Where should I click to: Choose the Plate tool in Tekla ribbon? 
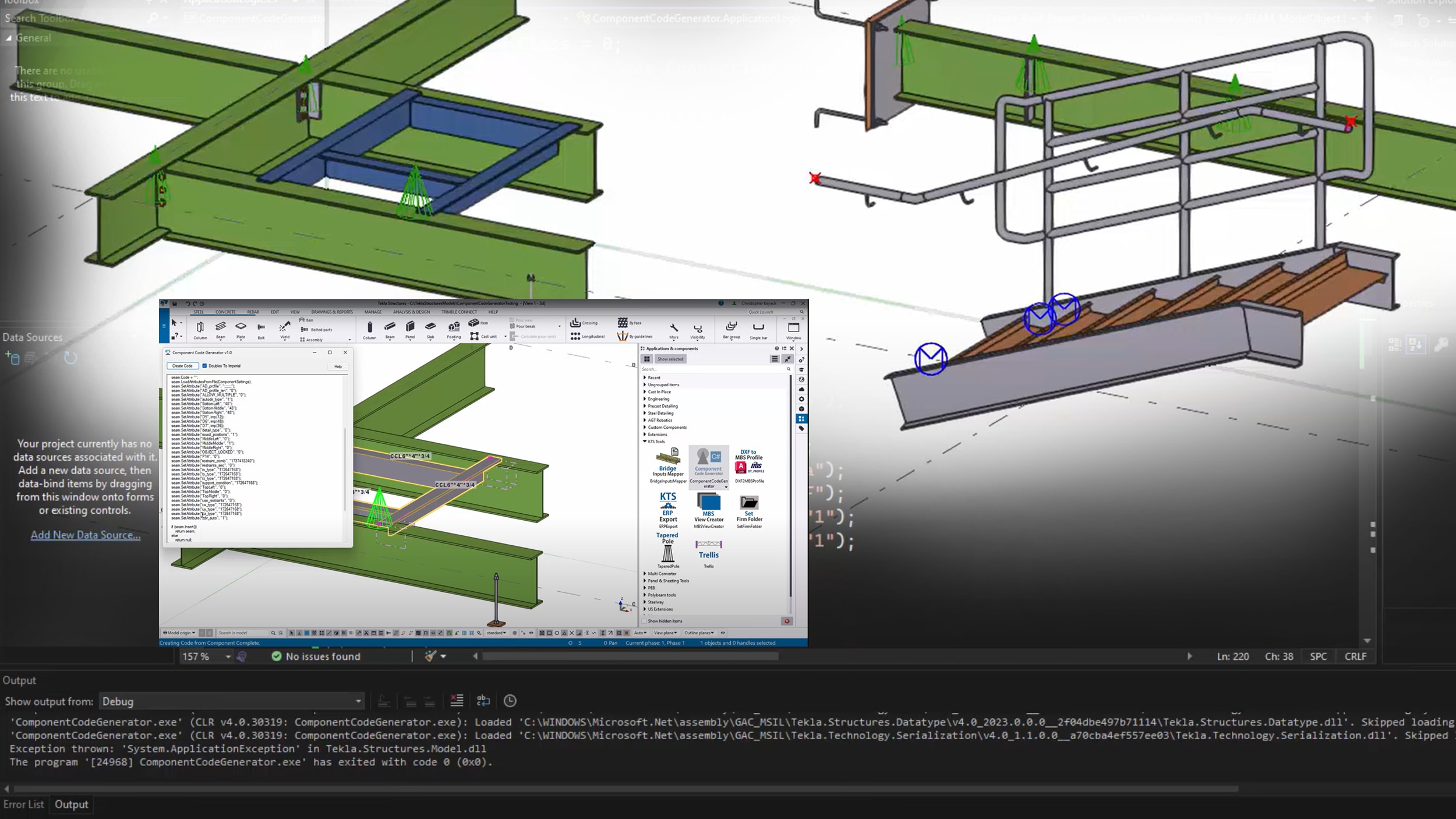pos(241,330)
